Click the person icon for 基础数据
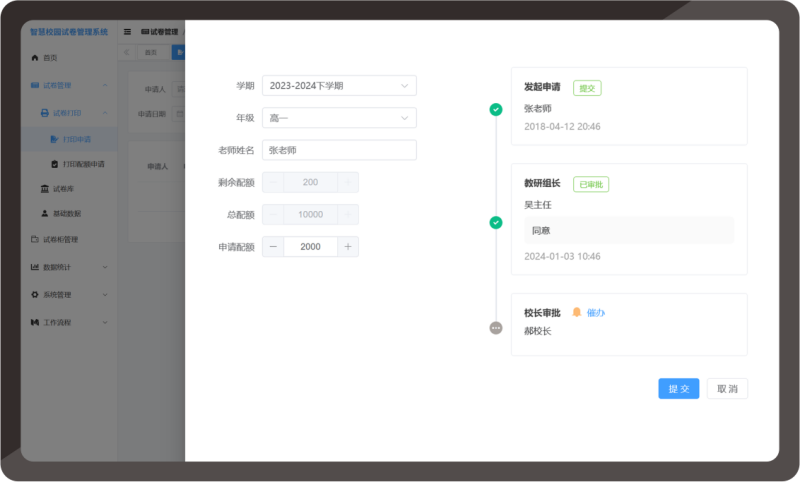This screenshot has height=482, width=800. (x=45, y=213)
